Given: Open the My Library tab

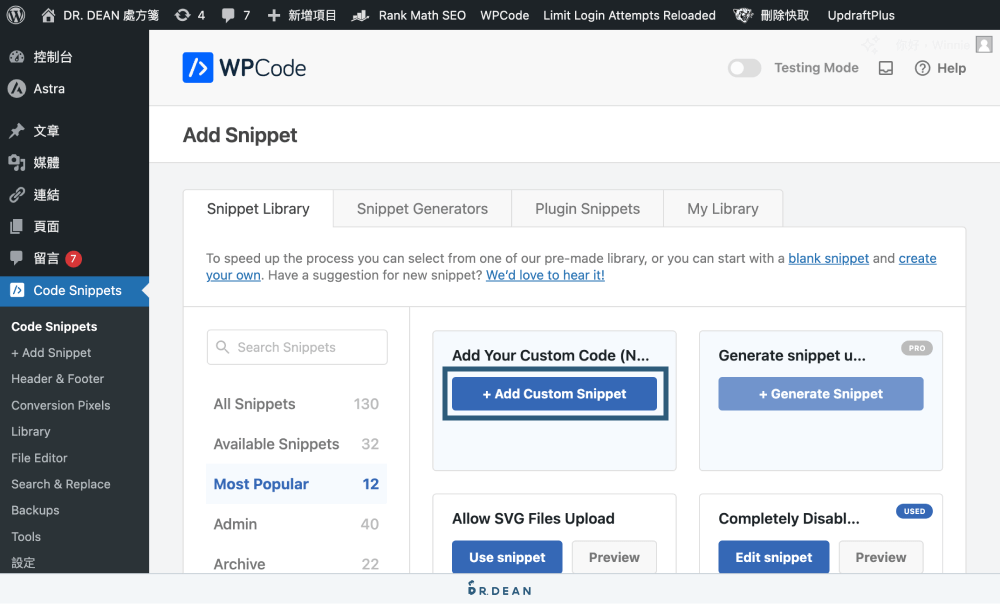Looking at the screenshot, I should (x=722, y=208).
